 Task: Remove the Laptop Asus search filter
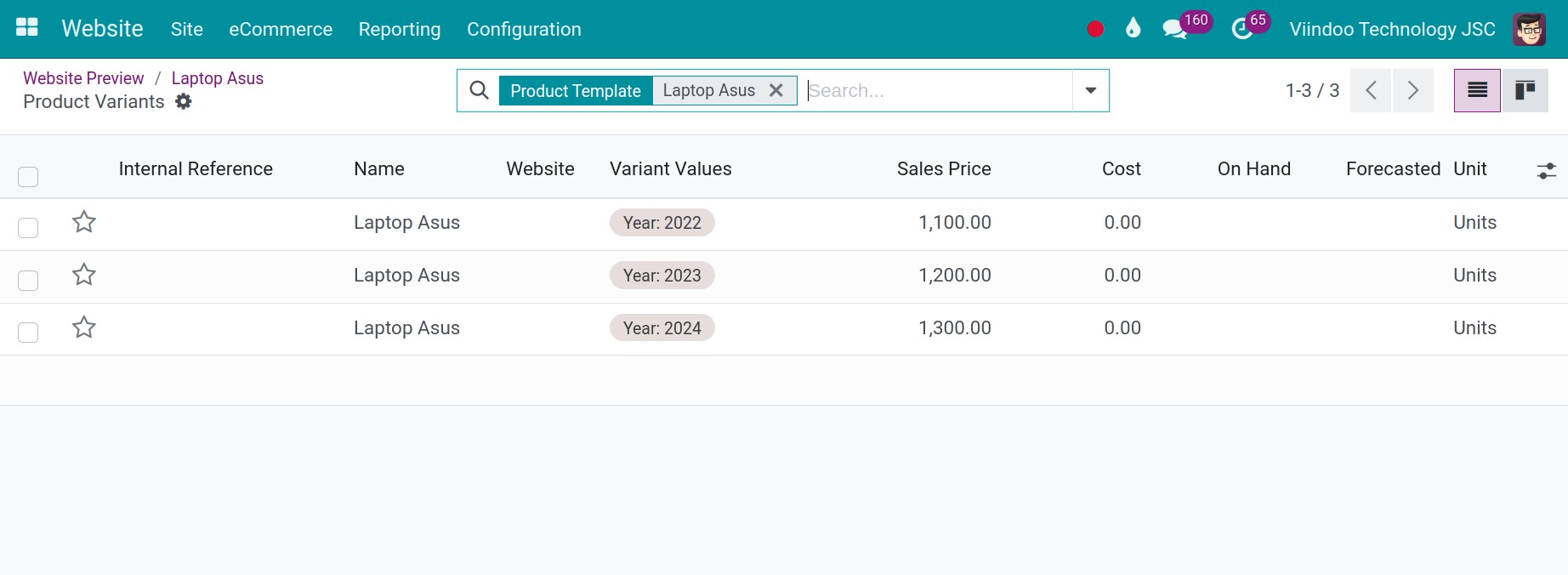pos(776,90)
